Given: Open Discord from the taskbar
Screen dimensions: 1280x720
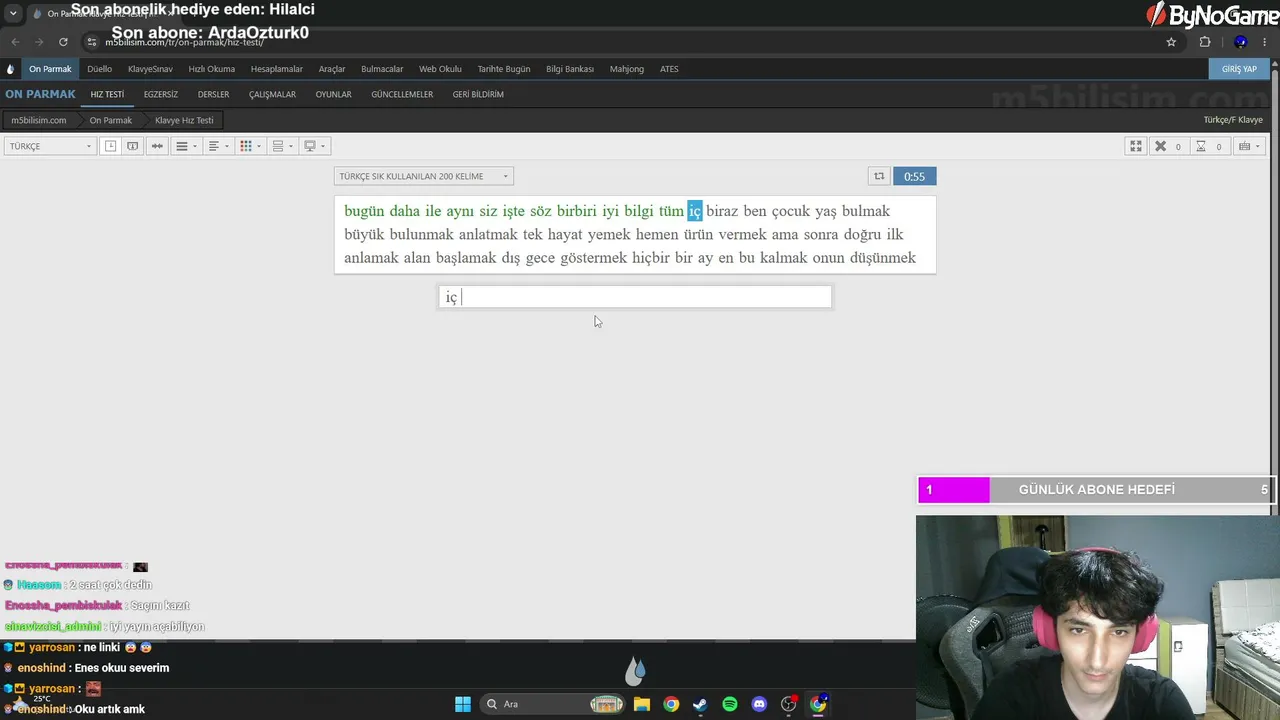Looking at the screenshot, I should click(759, 704).
